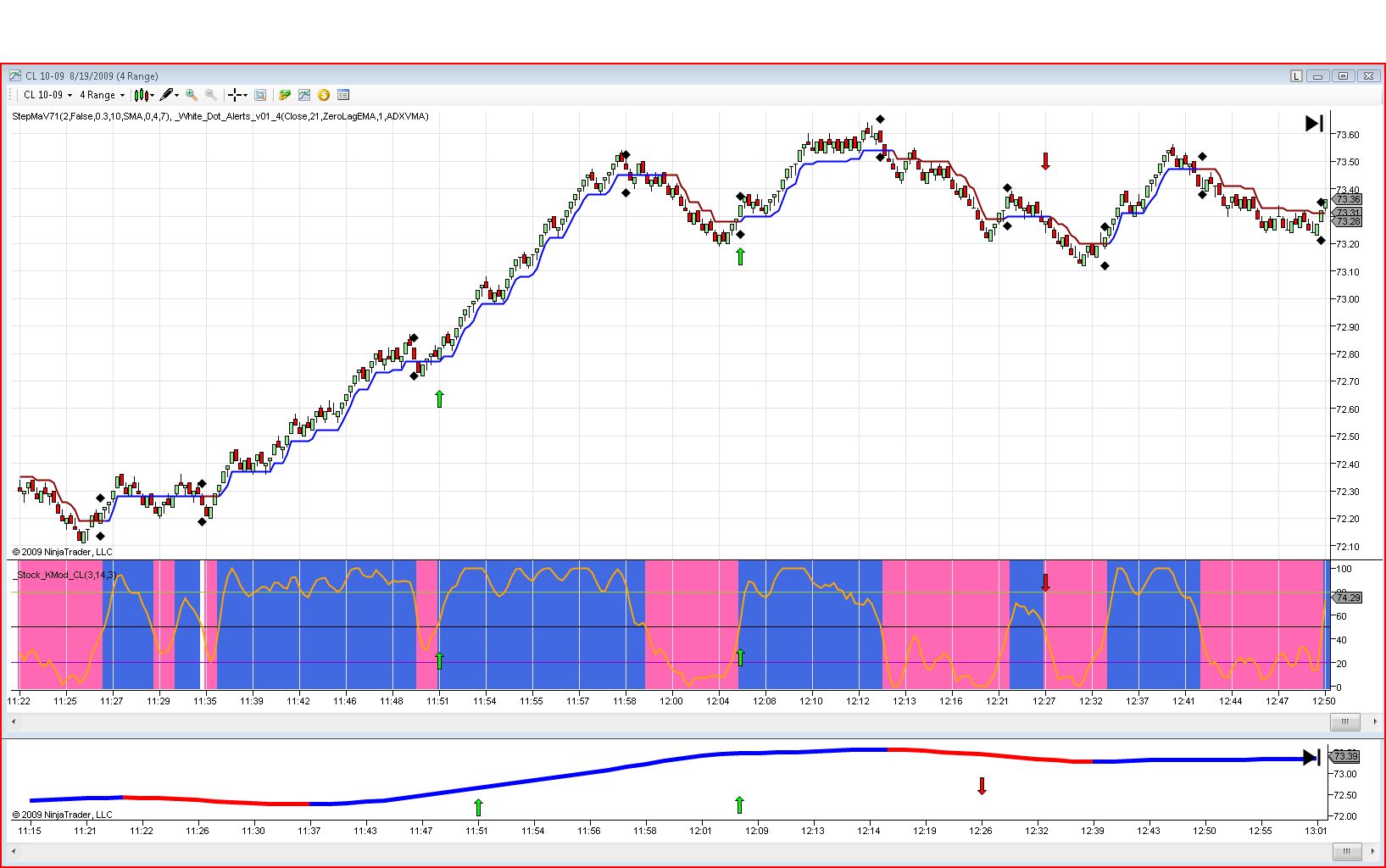Click the 100 level on stochastic axis
This screenshot has width=1386, height=868.
pos(1343,569)
